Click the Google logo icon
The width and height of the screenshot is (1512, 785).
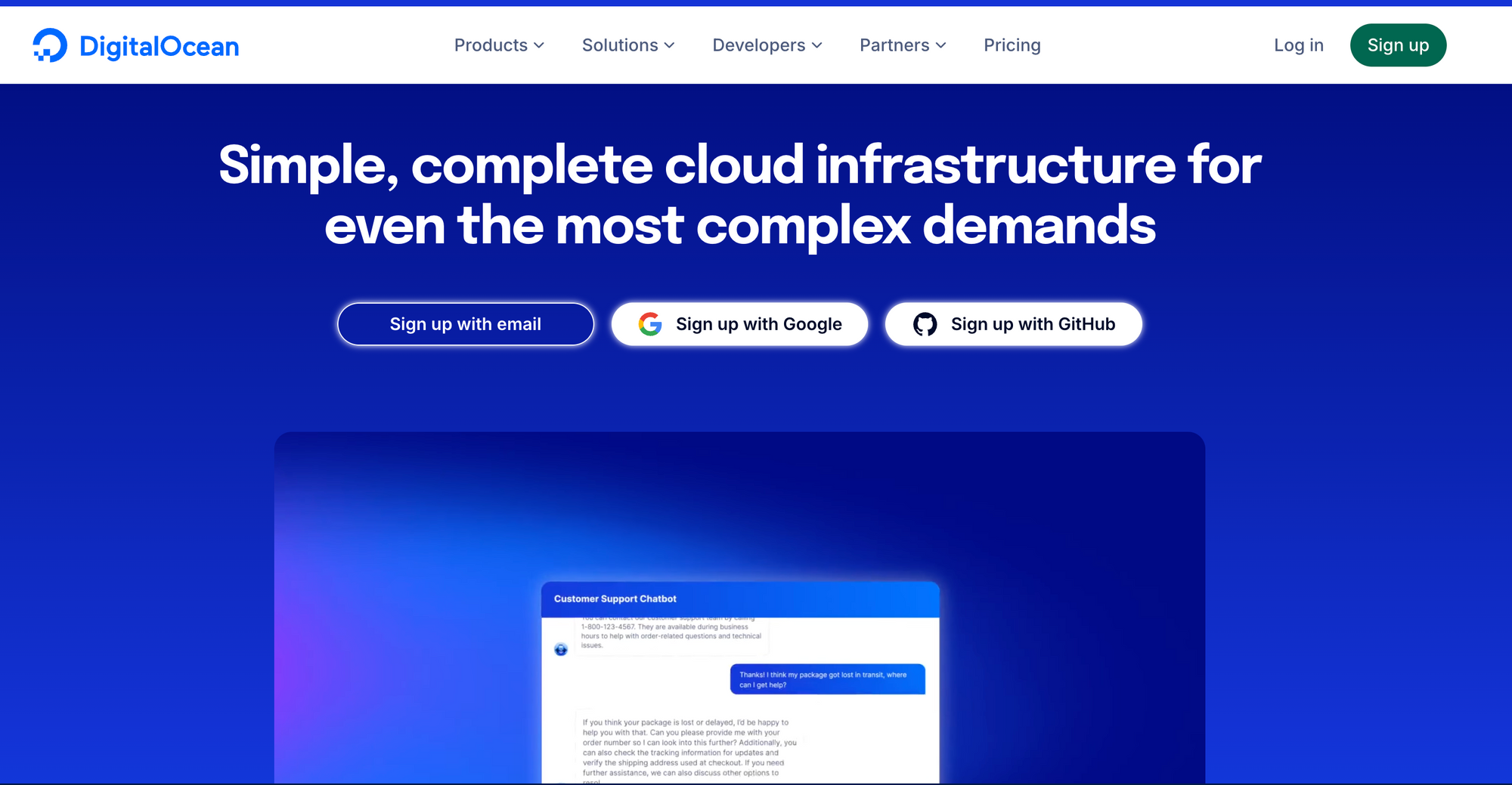pos(650,324)
